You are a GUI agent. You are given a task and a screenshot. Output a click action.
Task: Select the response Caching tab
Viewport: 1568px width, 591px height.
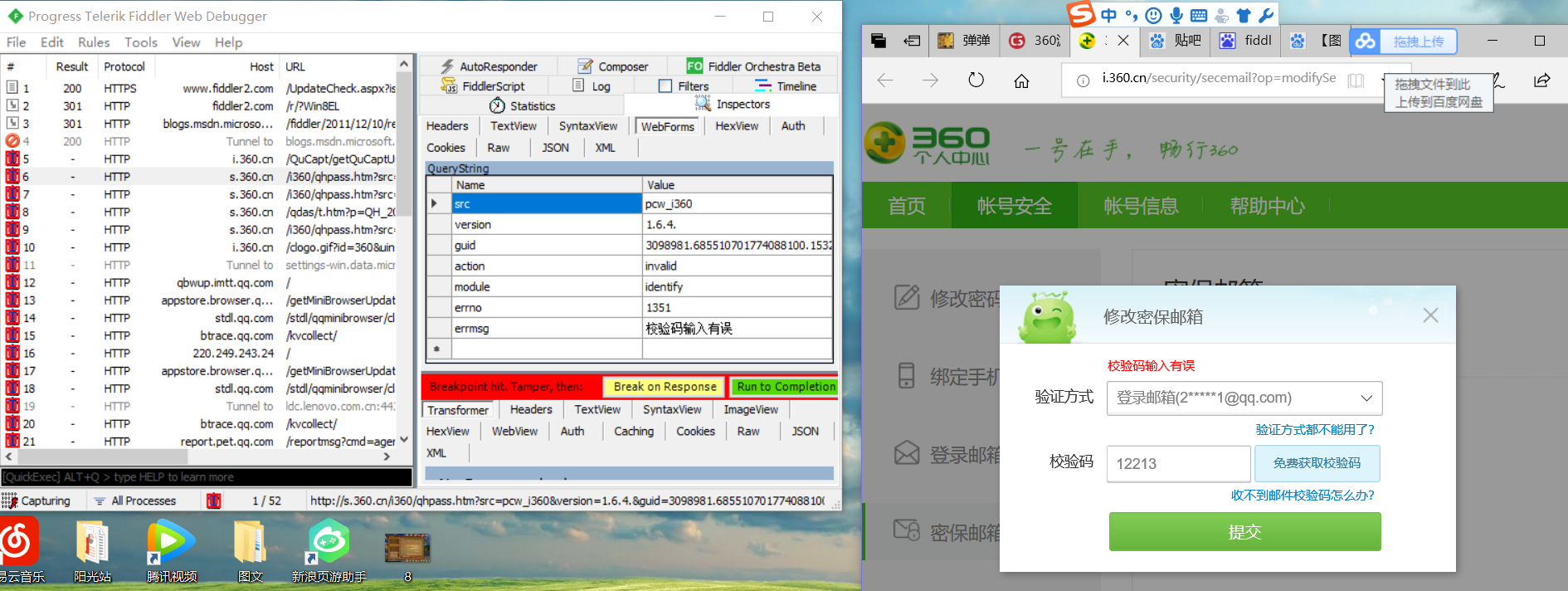click(634, 432)
